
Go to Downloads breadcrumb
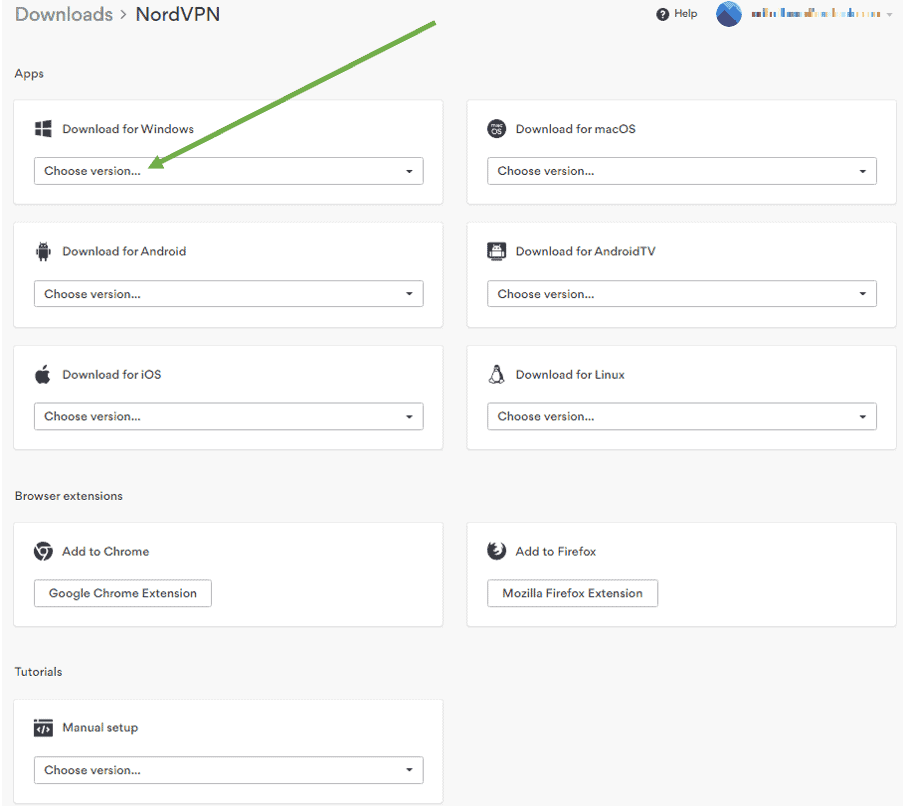pyautogui.click(x=64, y=14)
